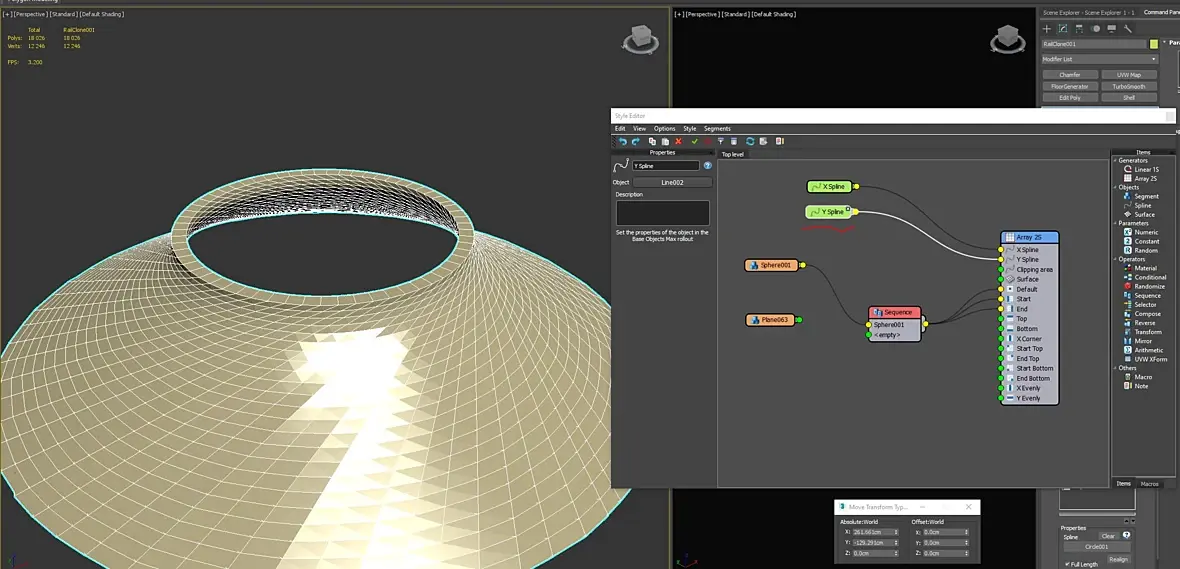Click the TurboSmooth modifier button
The height and width of the screenshot is (569, 1180).
pos(1129,86)
